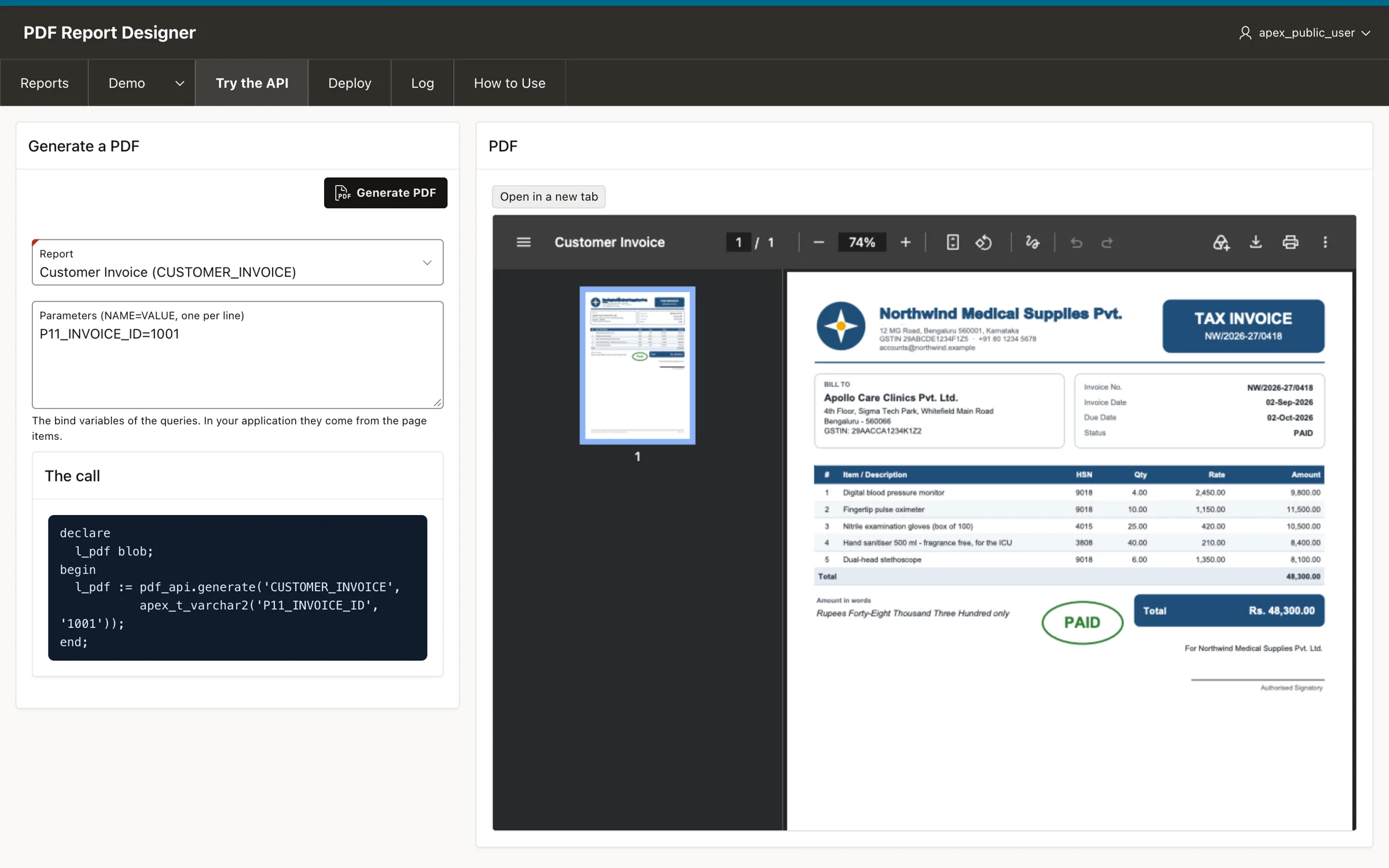
Task: Print the PDF with printer icon
Action: 1290,242
